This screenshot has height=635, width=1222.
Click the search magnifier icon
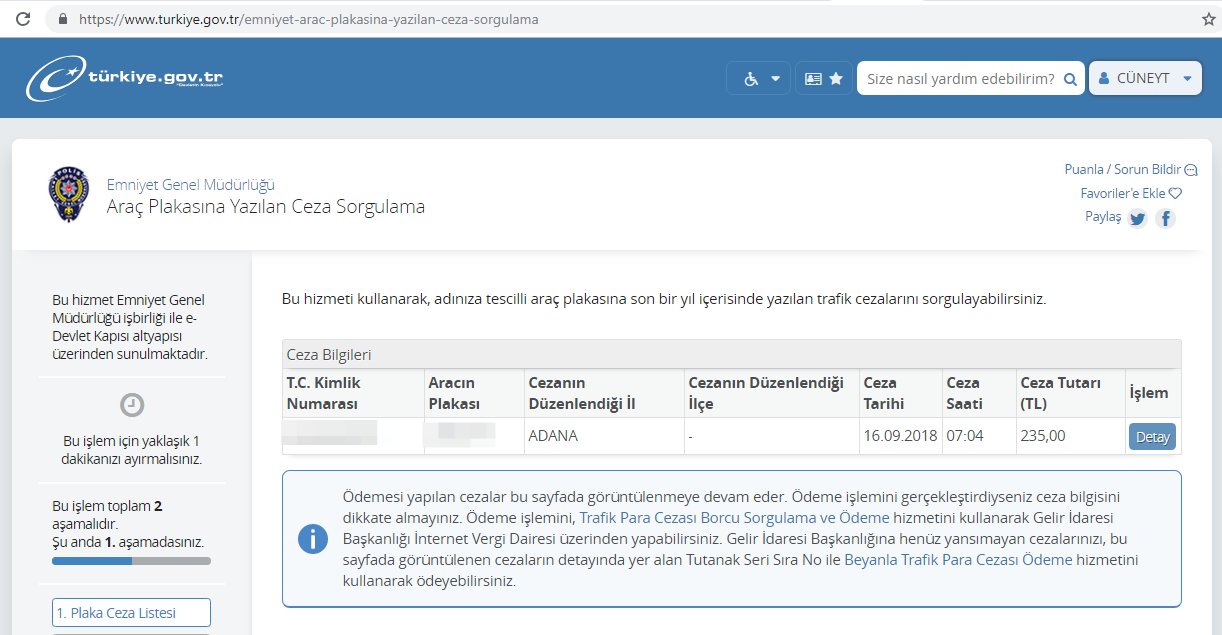coord(1070,79)
